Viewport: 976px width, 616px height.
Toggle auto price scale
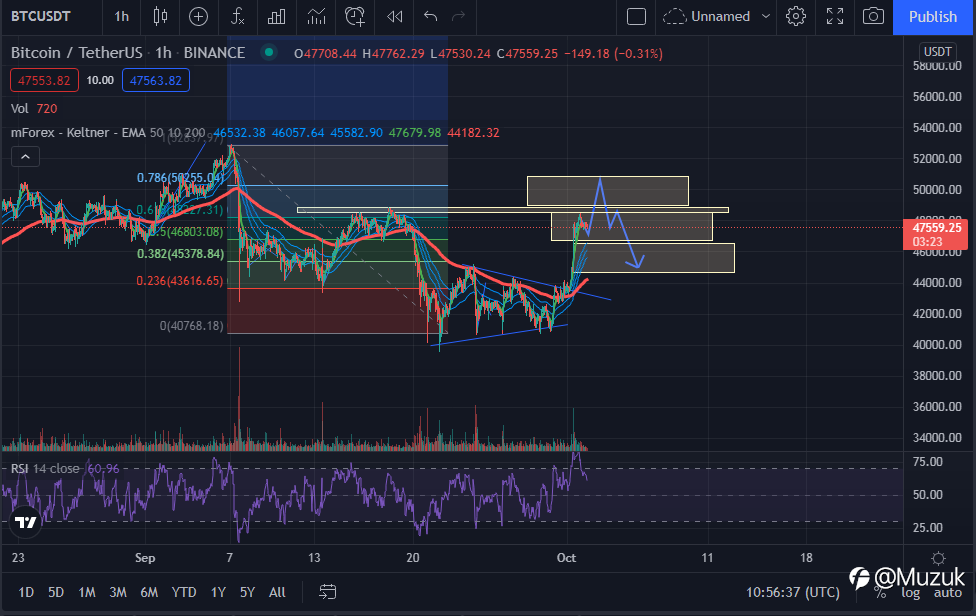tap(947, 593)
